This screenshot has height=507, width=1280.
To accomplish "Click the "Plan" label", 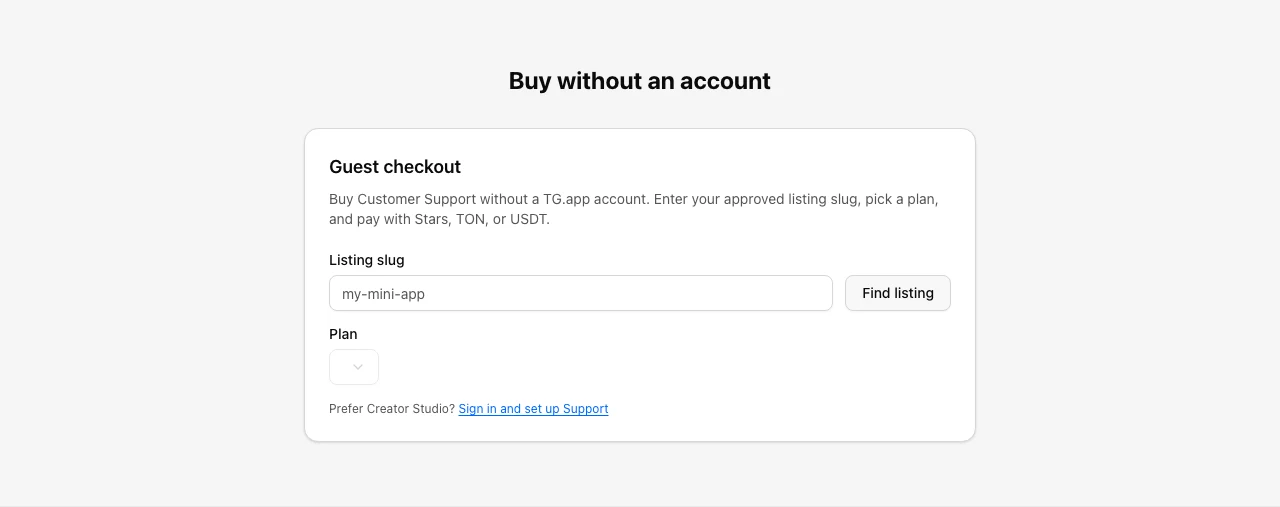I will 343,334.
